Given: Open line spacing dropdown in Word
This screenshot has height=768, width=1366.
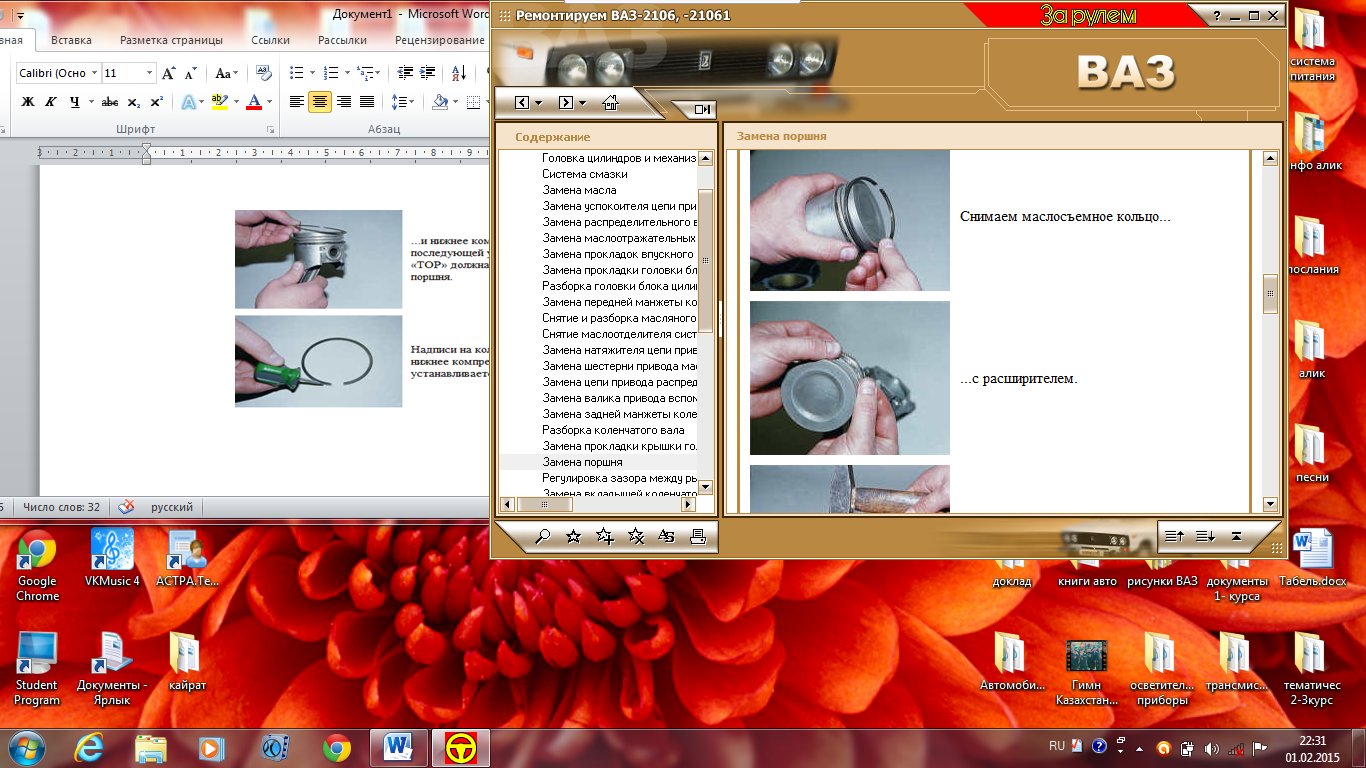Looking at the screenshot, I should click(403, 102).
